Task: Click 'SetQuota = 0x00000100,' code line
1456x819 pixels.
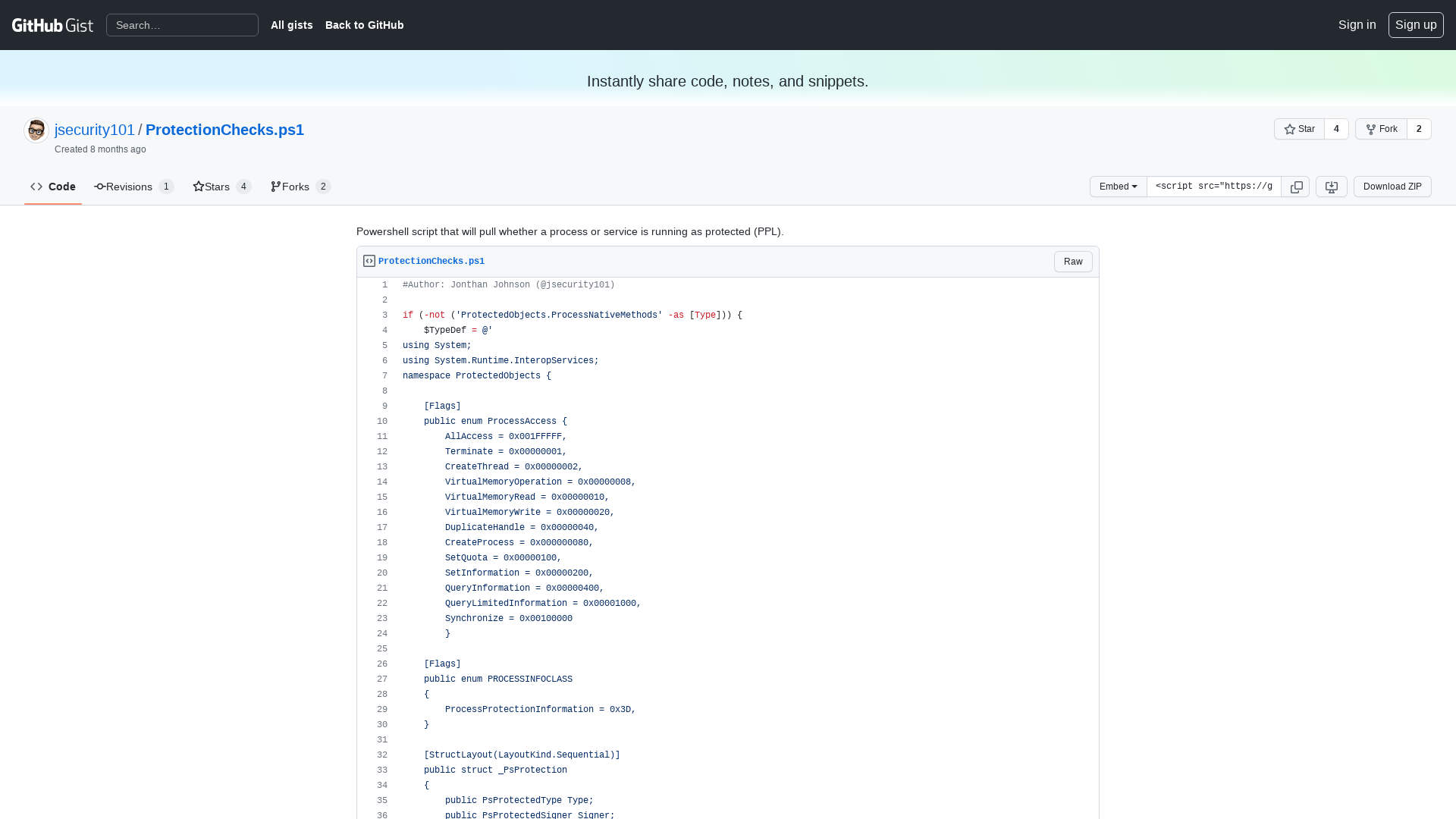Action: click(x=504, y=558)
